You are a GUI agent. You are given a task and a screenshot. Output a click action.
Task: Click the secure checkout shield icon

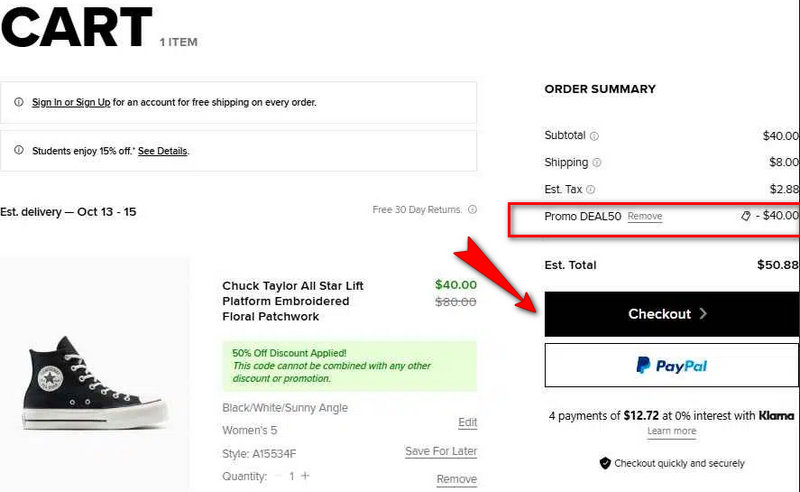604,464
